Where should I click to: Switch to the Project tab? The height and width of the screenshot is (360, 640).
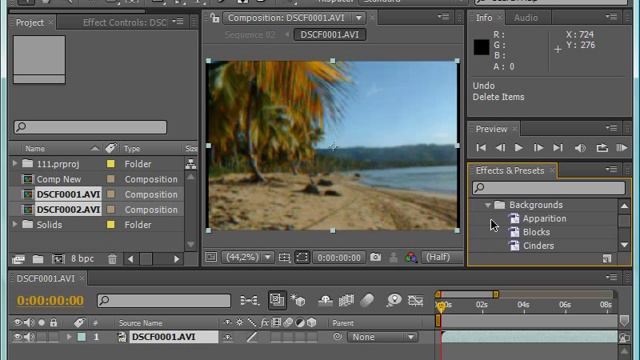[x=30, y=22]
